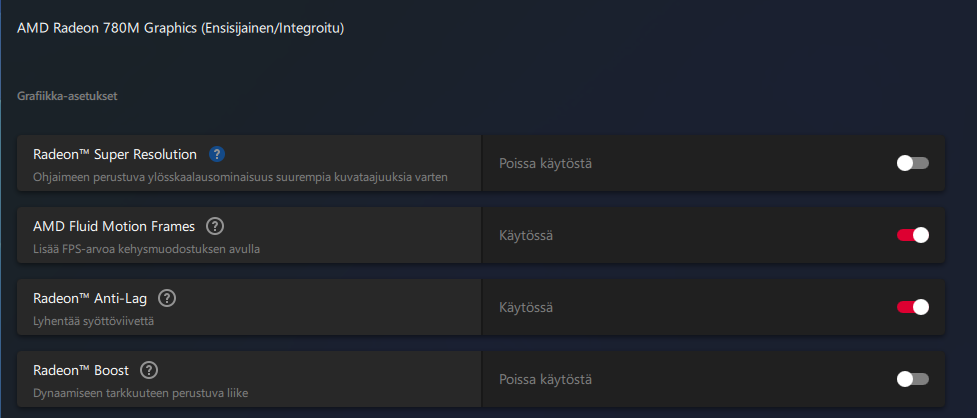The width and height of the screenshot is (977, 418).
Task: Click the "Lyhentää syöttöviivettä" description text
Action: 94,321
